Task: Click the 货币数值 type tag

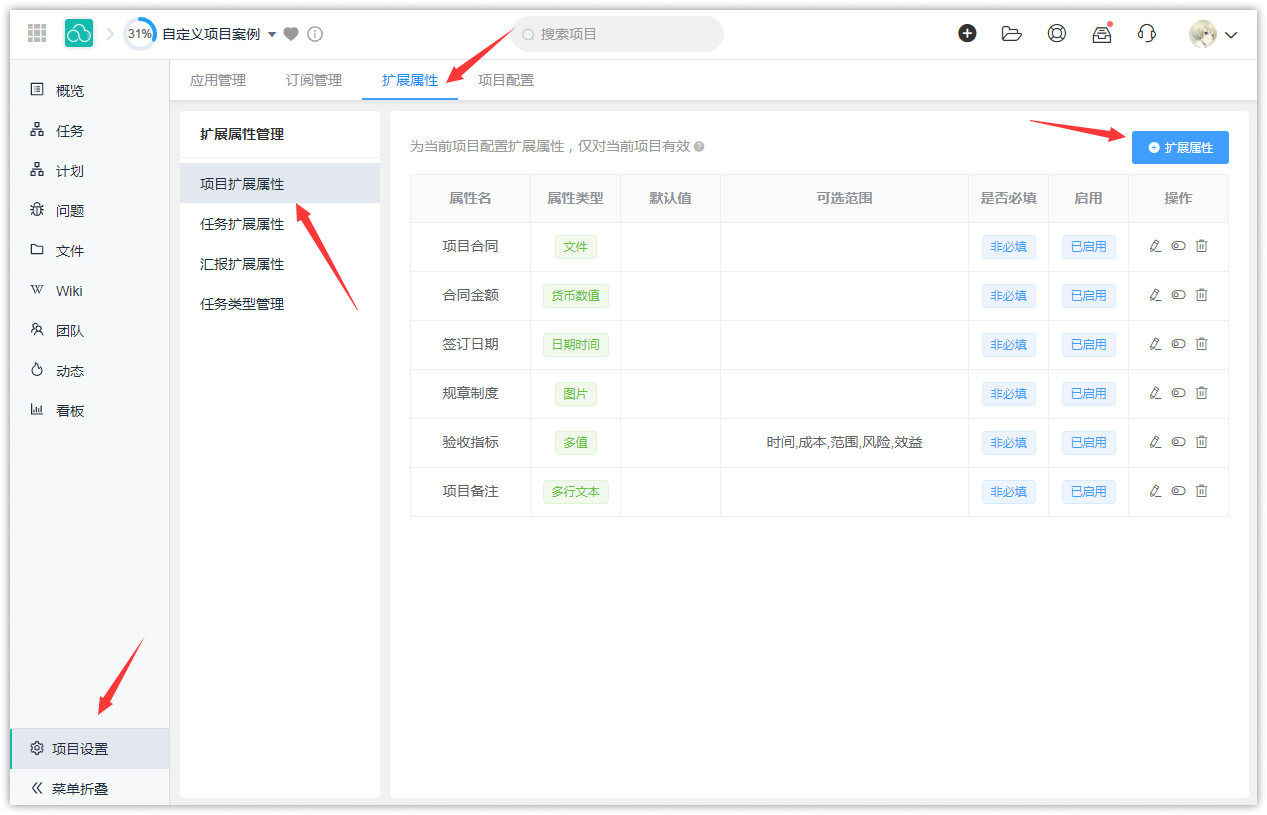Action: pyautogui.click(x=575, y=296)
